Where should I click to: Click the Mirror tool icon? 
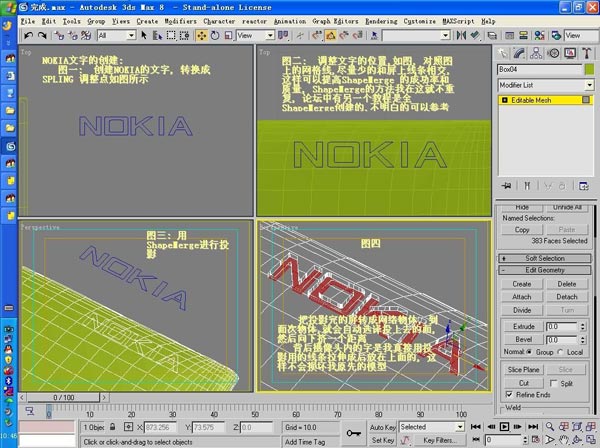pos(461,36)
